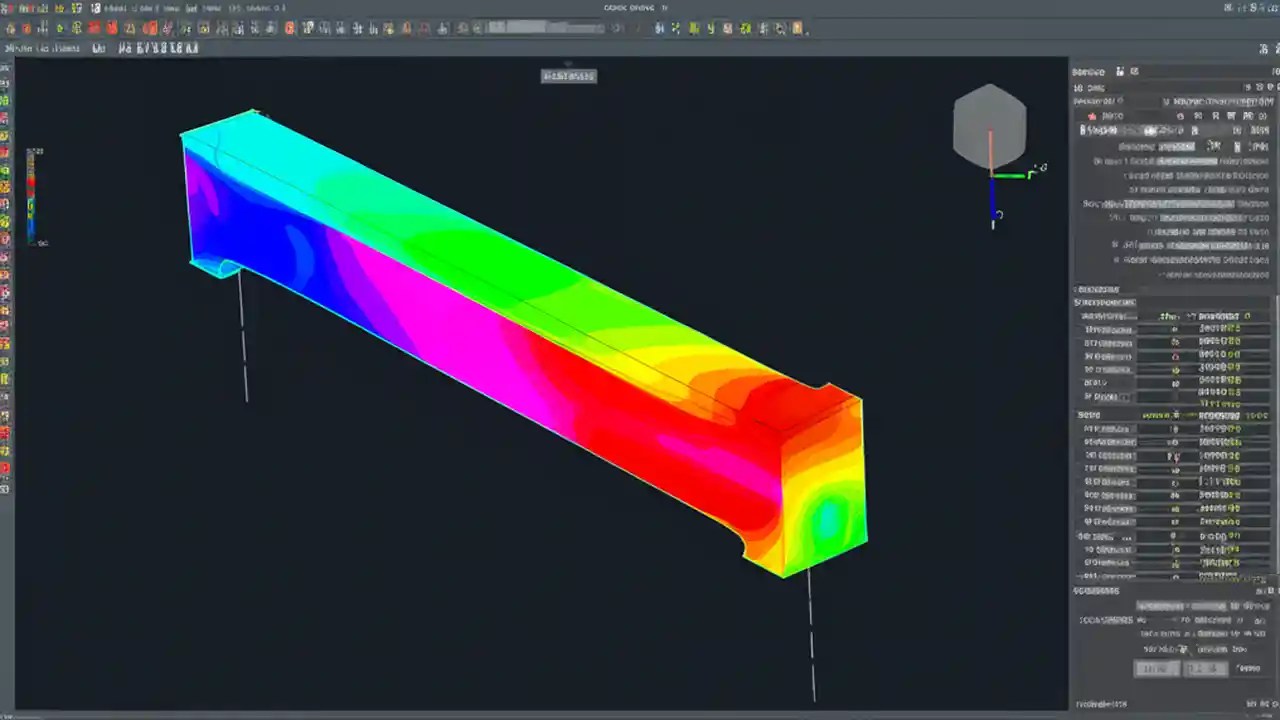Toggle the red flag marker in the properties panel
1280x720 pixels.
point(1092,116)
